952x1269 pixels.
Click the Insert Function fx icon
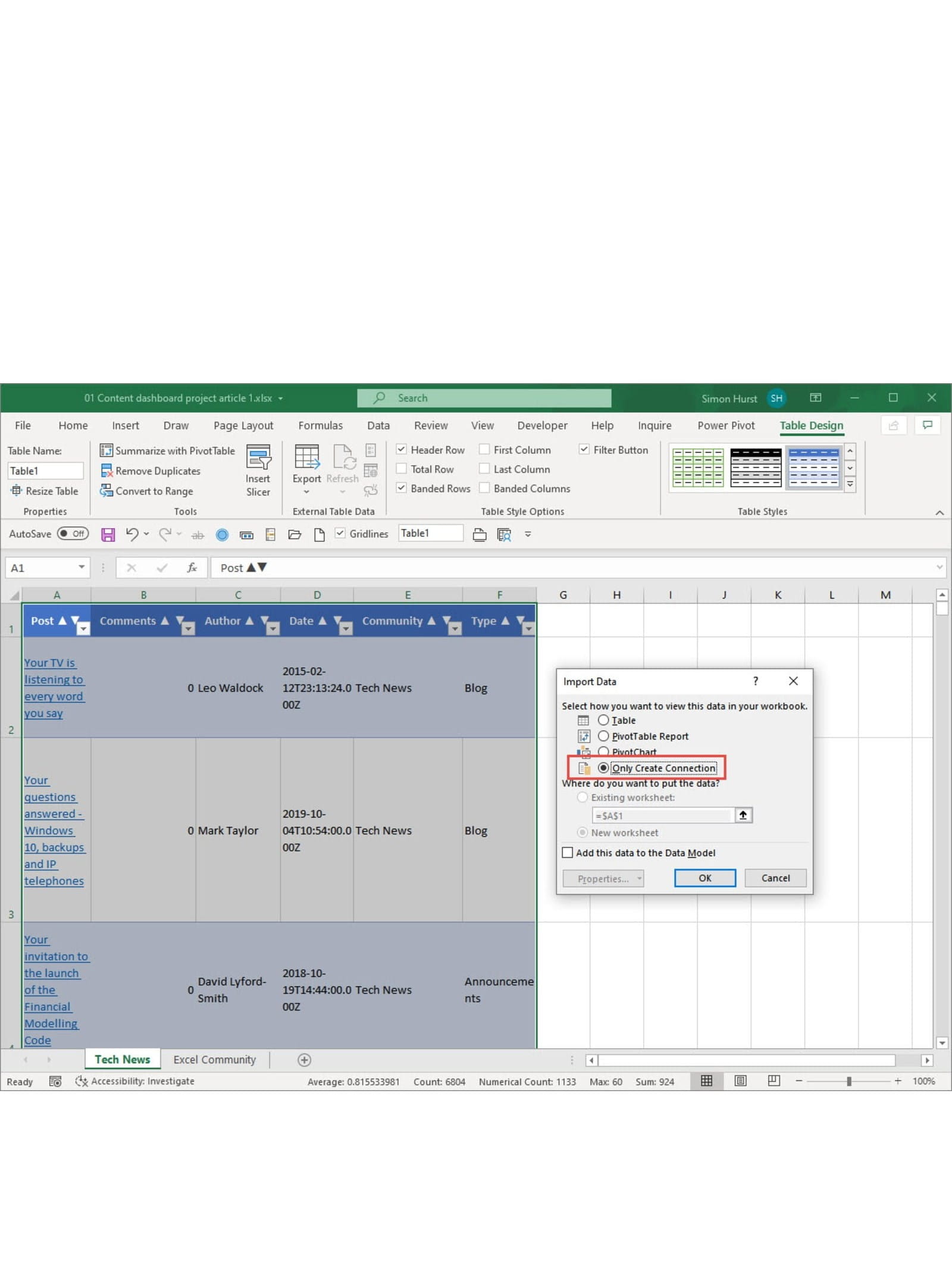(x=192, y=568)
